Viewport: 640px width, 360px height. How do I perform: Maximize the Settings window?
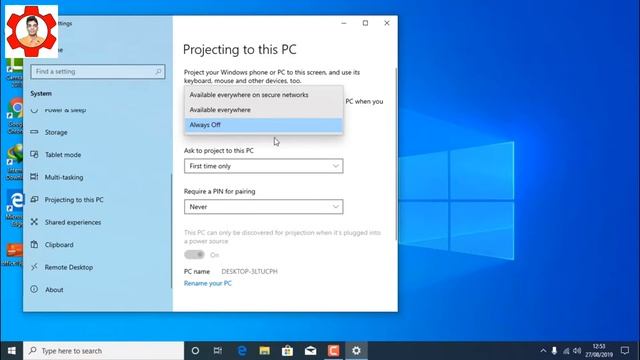[365, 23]
